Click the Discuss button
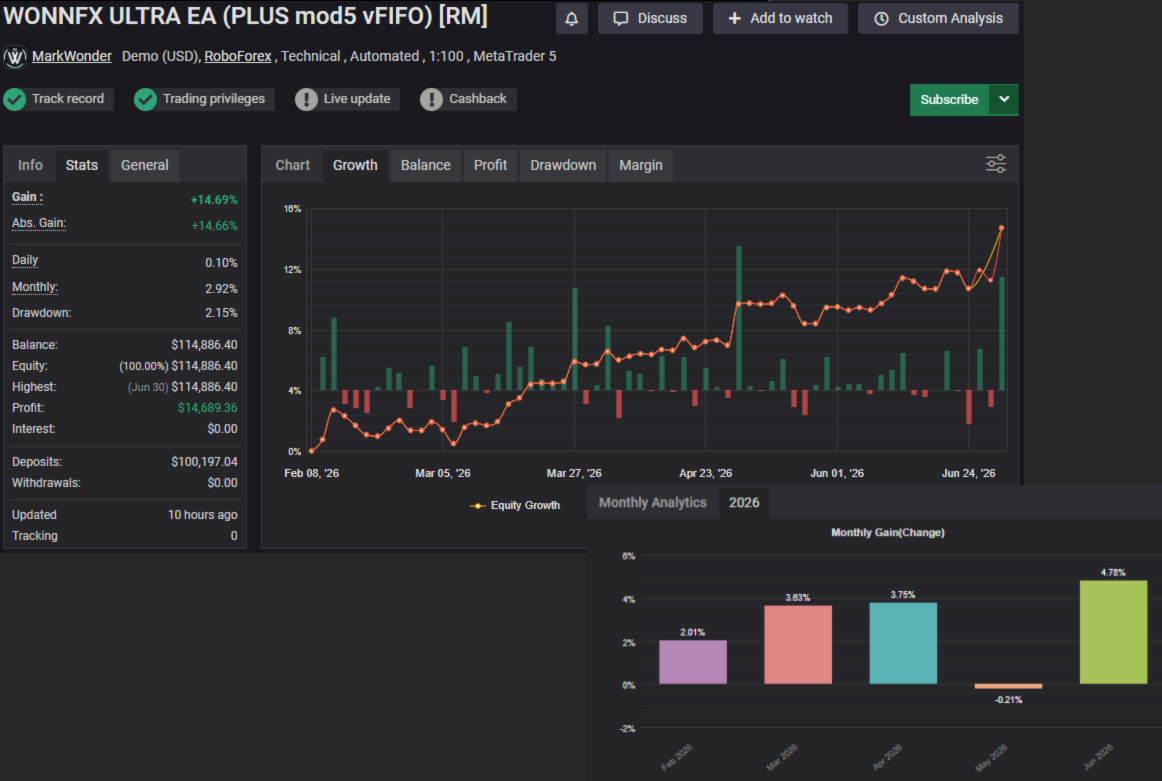The height and width of the screenshot is (781, 1162). coord(650,19)
